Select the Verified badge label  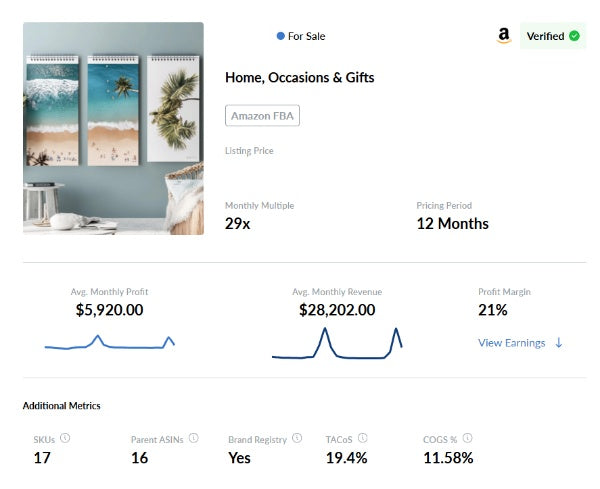pyautogui.click(x=544, y=36)
